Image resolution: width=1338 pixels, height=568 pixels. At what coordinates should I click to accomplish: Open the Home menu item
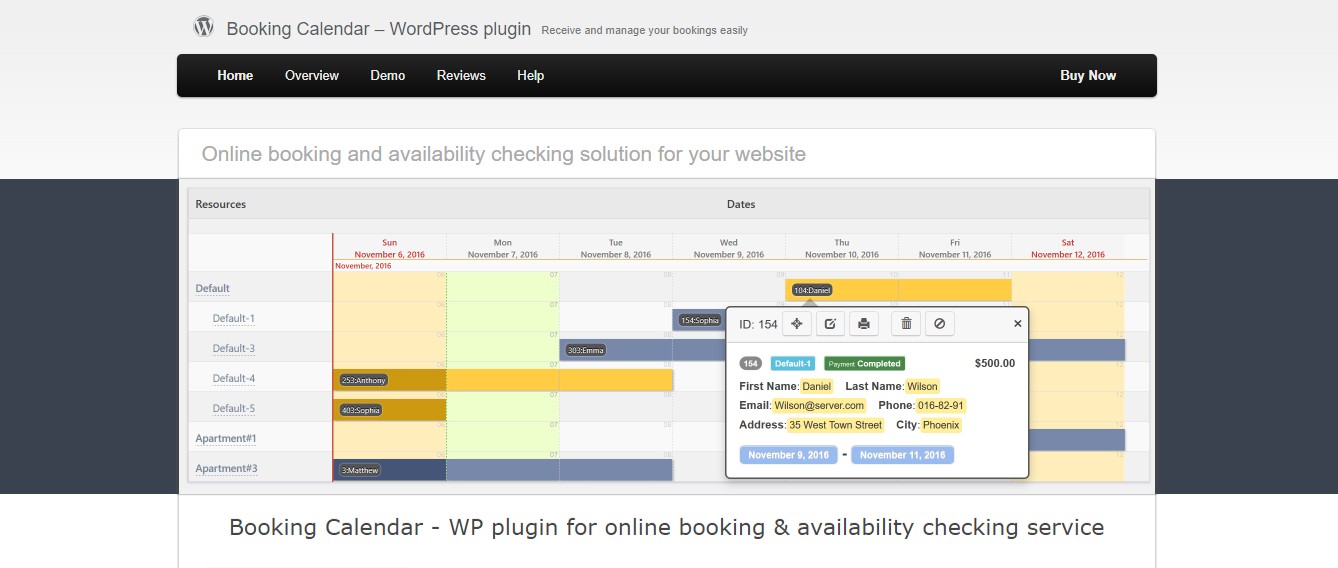click(x=235, y=75)
